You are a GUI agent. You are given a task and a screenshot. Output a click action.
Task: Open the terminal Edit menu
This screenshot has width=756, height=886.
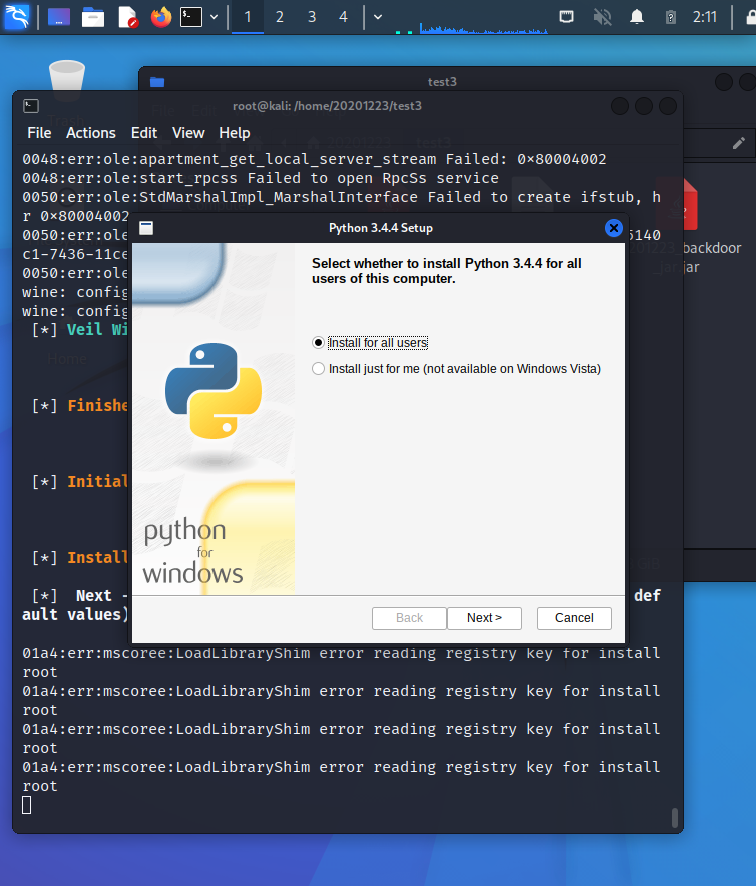pyautogui.click(x=144, y=133)
